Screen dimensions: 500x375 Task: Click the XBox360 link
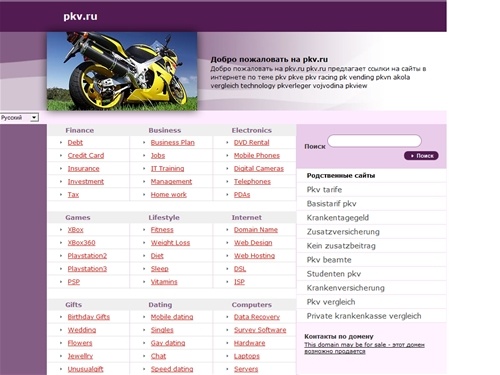coord(82,242)
